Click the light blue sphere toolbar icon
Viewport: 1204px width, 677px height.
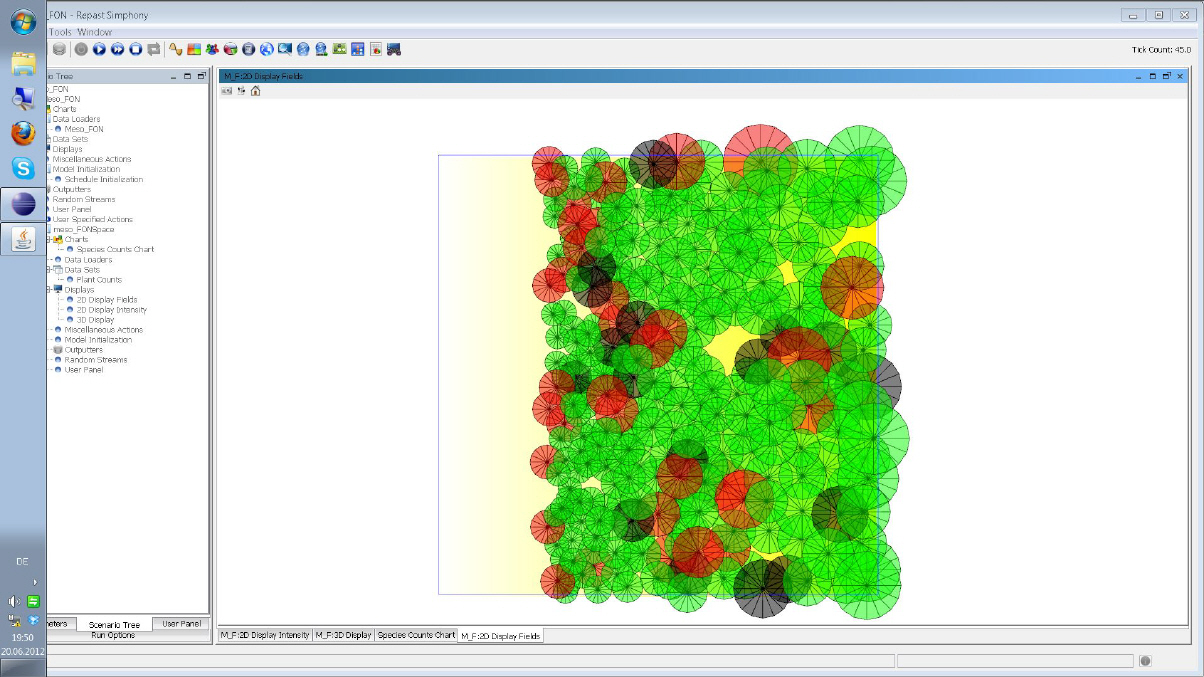pos(303,49)
